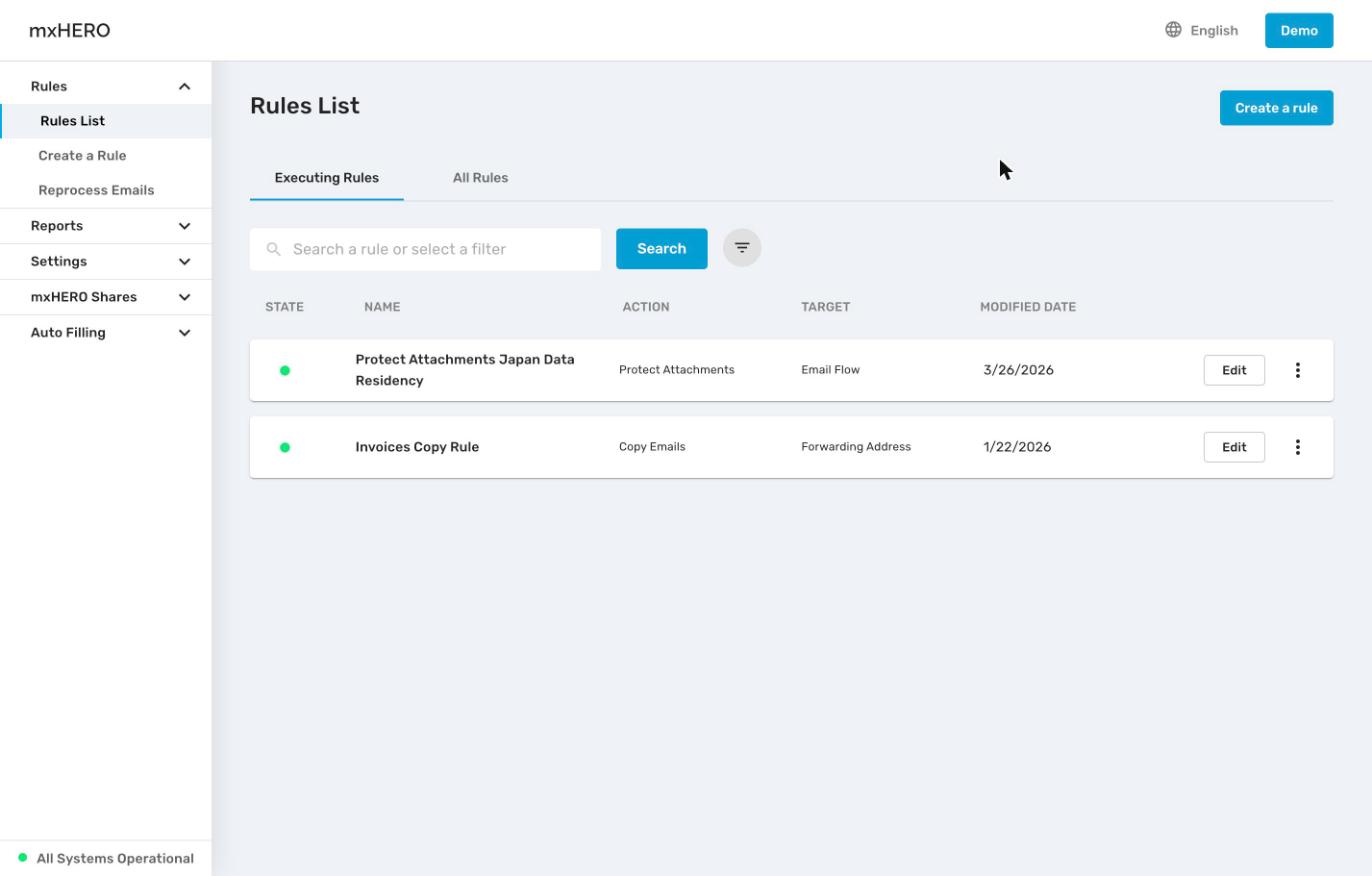
Task: Go to Create a Rule sidebar item
Action: tap(82, 156)
